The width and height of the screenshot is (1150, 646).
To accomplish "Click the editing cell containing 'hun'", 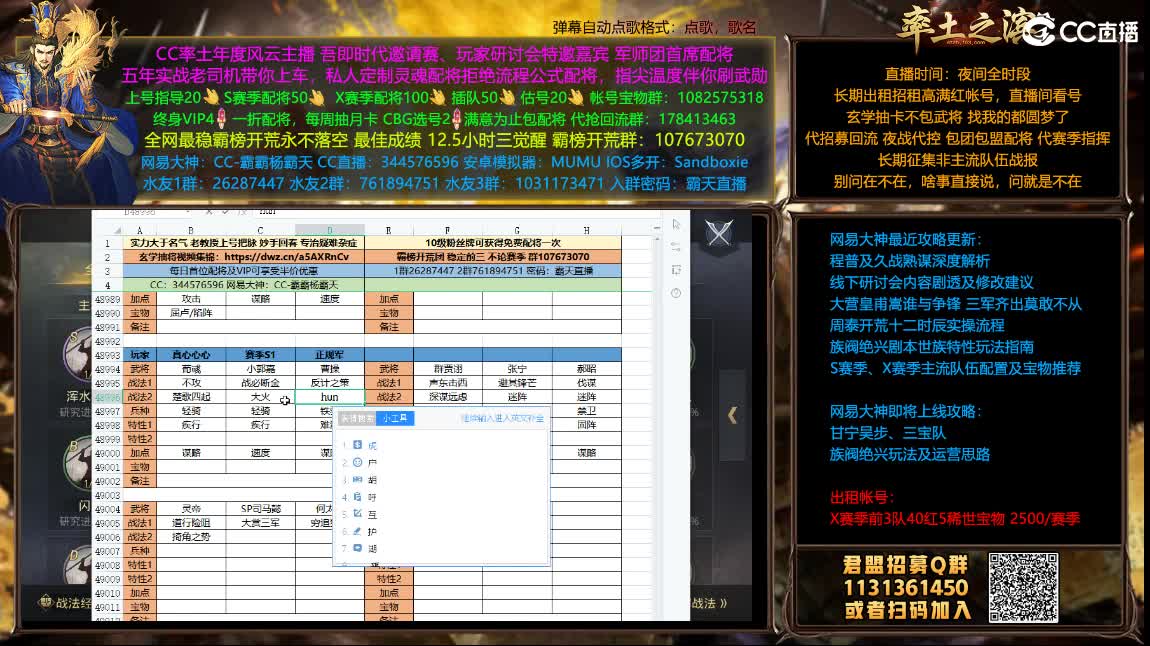I will pos(330,397).
